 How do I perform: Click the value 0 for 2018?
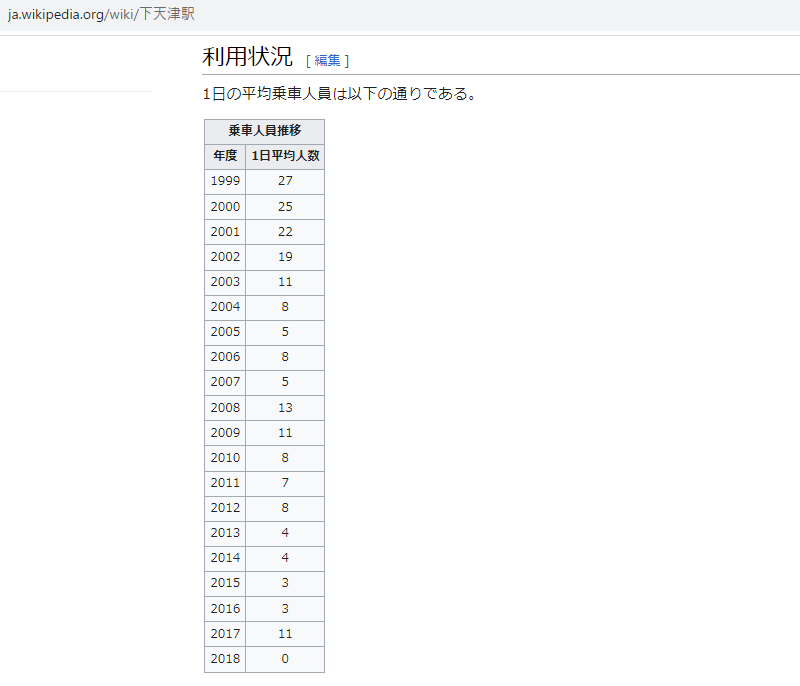(x=285, y=659)
